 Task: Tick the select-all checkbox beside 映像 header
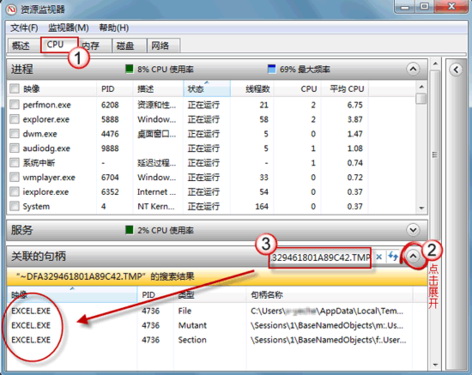pyautogui.click(x=14, y=89)
